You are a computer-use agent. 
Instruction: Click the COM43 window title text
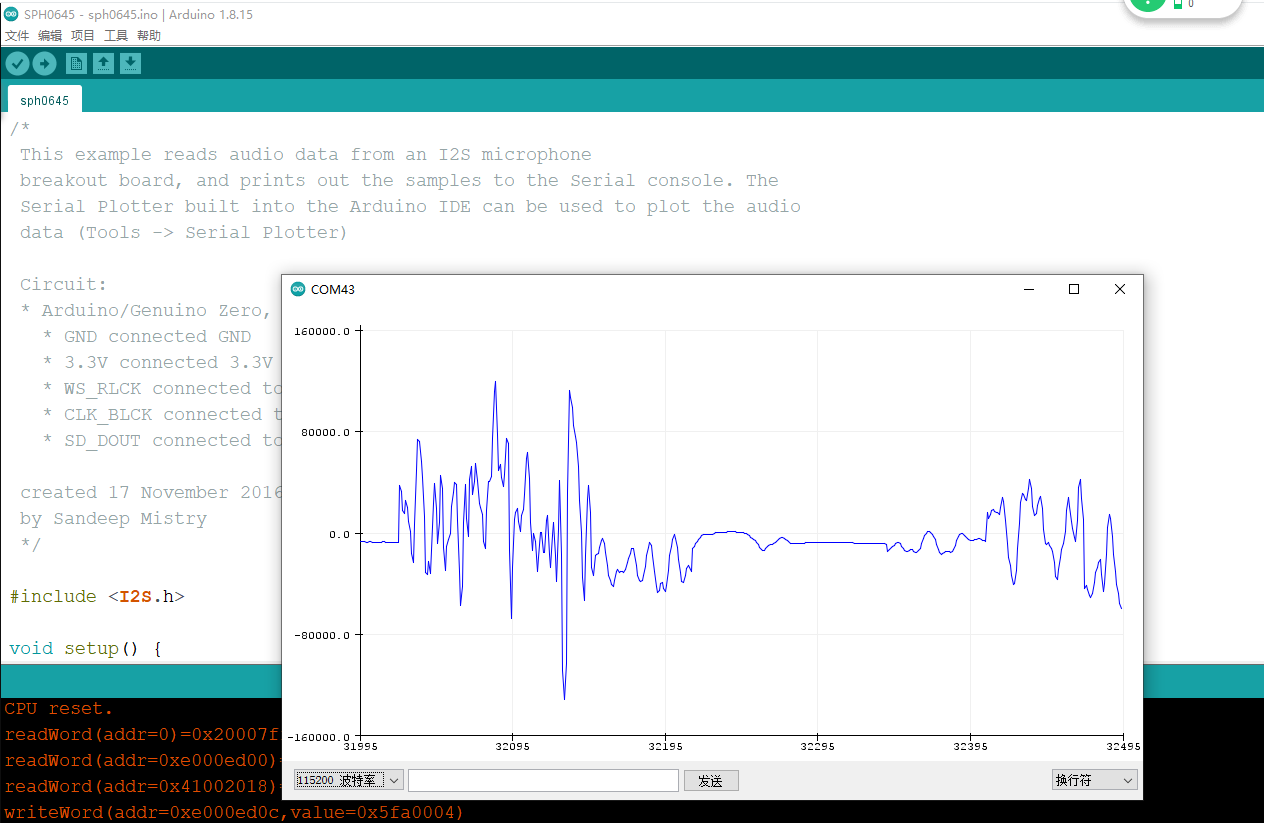[333, 290]
